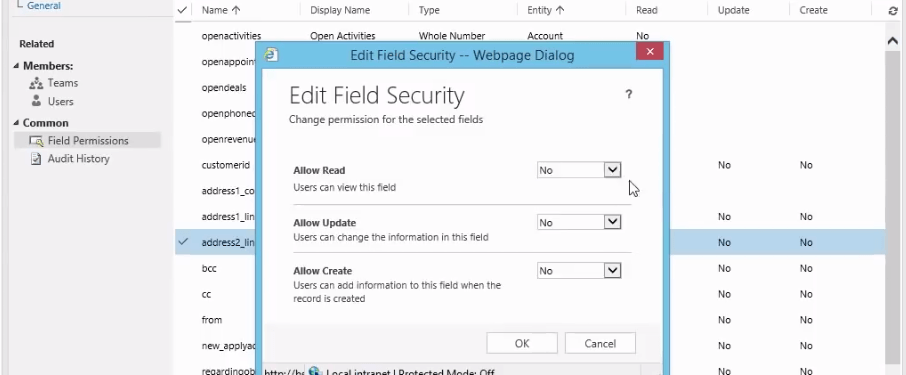The width and height of the screenshot is (906, 375).
Task: Open the Allow Create dropdown
Action: [579, 270]
